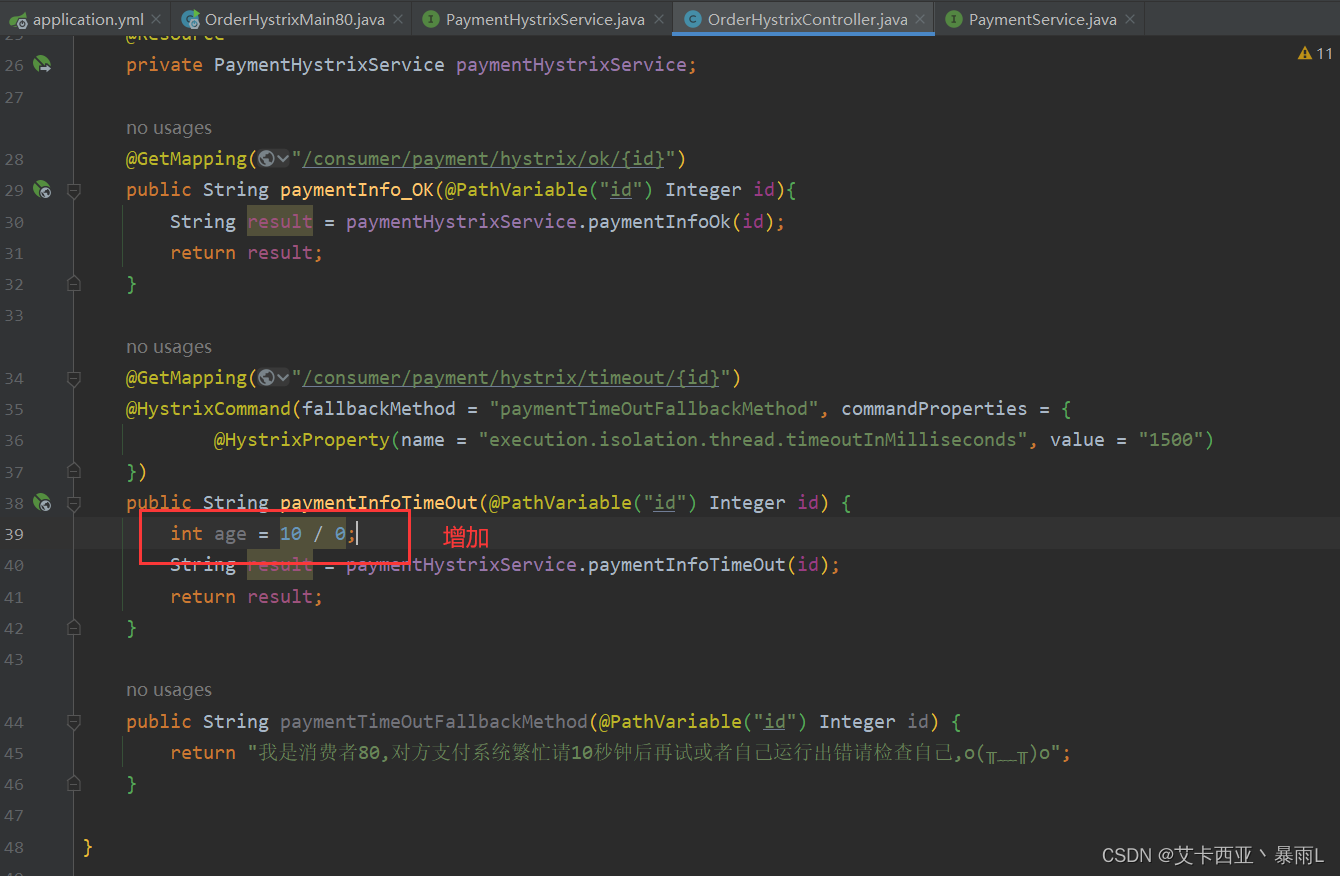Click the fold marker on line 37

pyautogui.click(x=73, y=471)
